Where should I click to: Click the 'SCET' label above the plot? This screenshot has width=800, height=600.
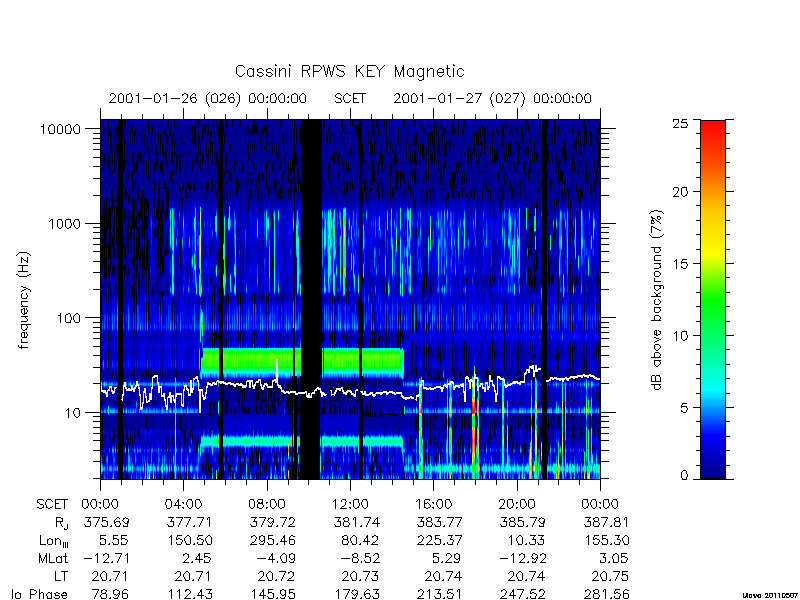point(350,98)
